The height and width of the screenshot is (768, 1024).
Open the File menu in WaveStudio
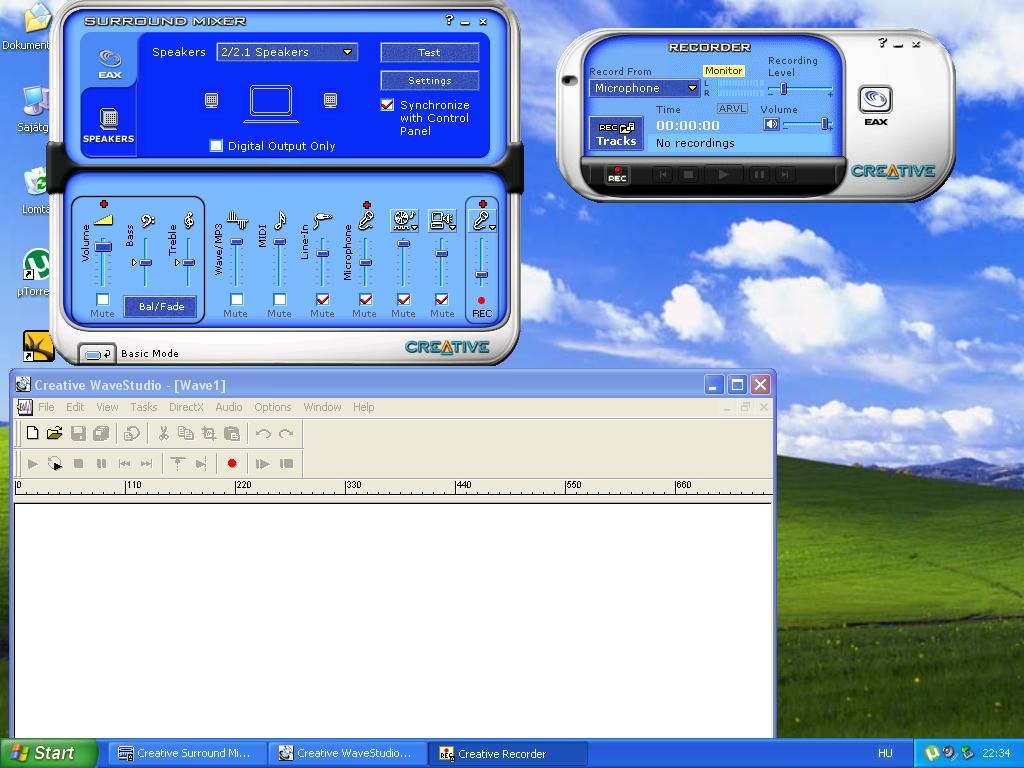(46, 407)
